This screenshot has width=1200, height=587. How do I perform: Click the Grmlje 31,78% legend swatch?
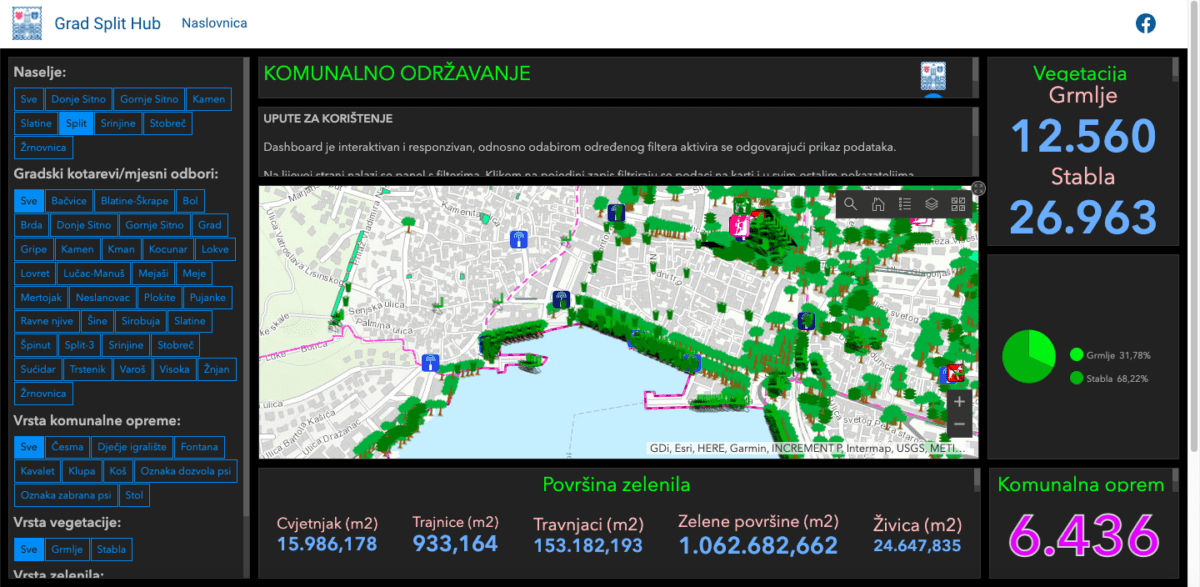point(1076,354)
